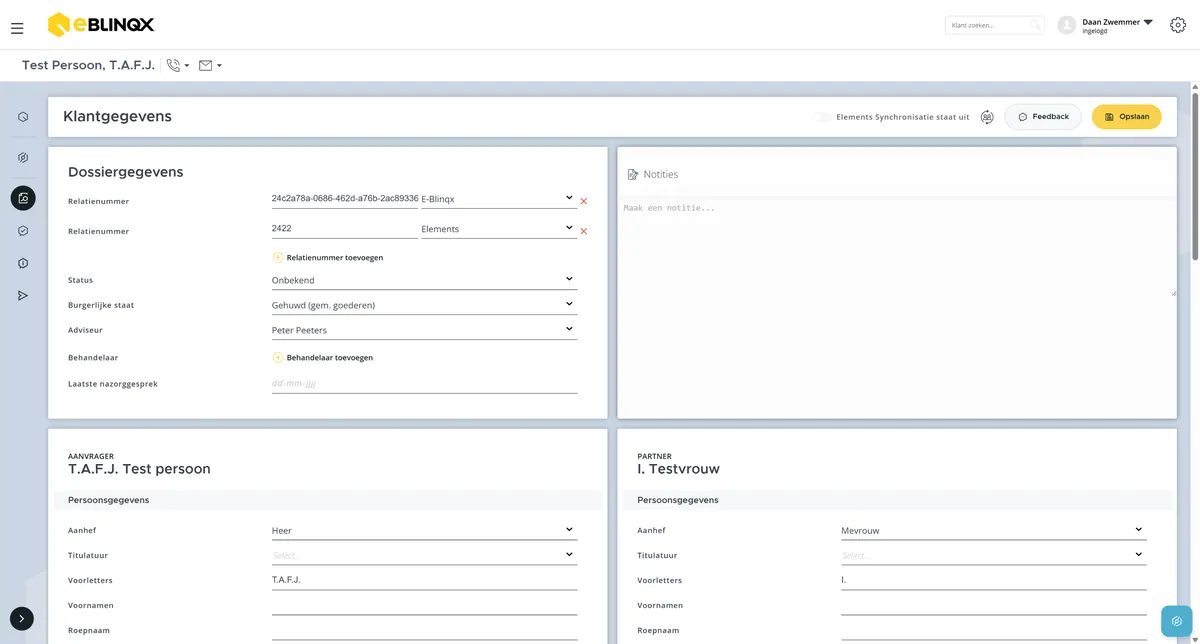Click the user avatar icon
Viewport: 1200px width, 644px height.
coord(1067,25)
